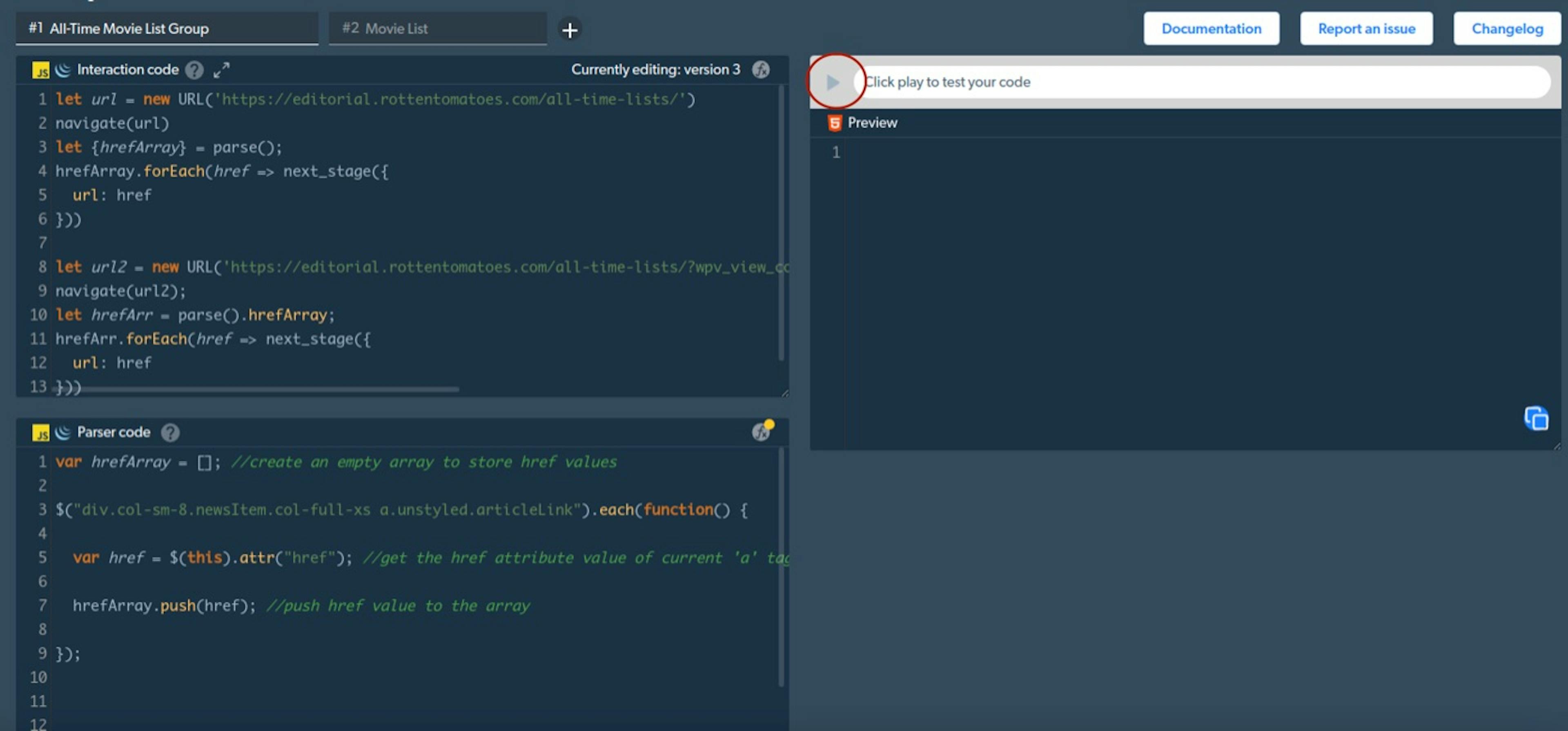Click the 'navigate(url2);' line
This screenshot has height=731, width=1568.
click(x=120, y=291)
